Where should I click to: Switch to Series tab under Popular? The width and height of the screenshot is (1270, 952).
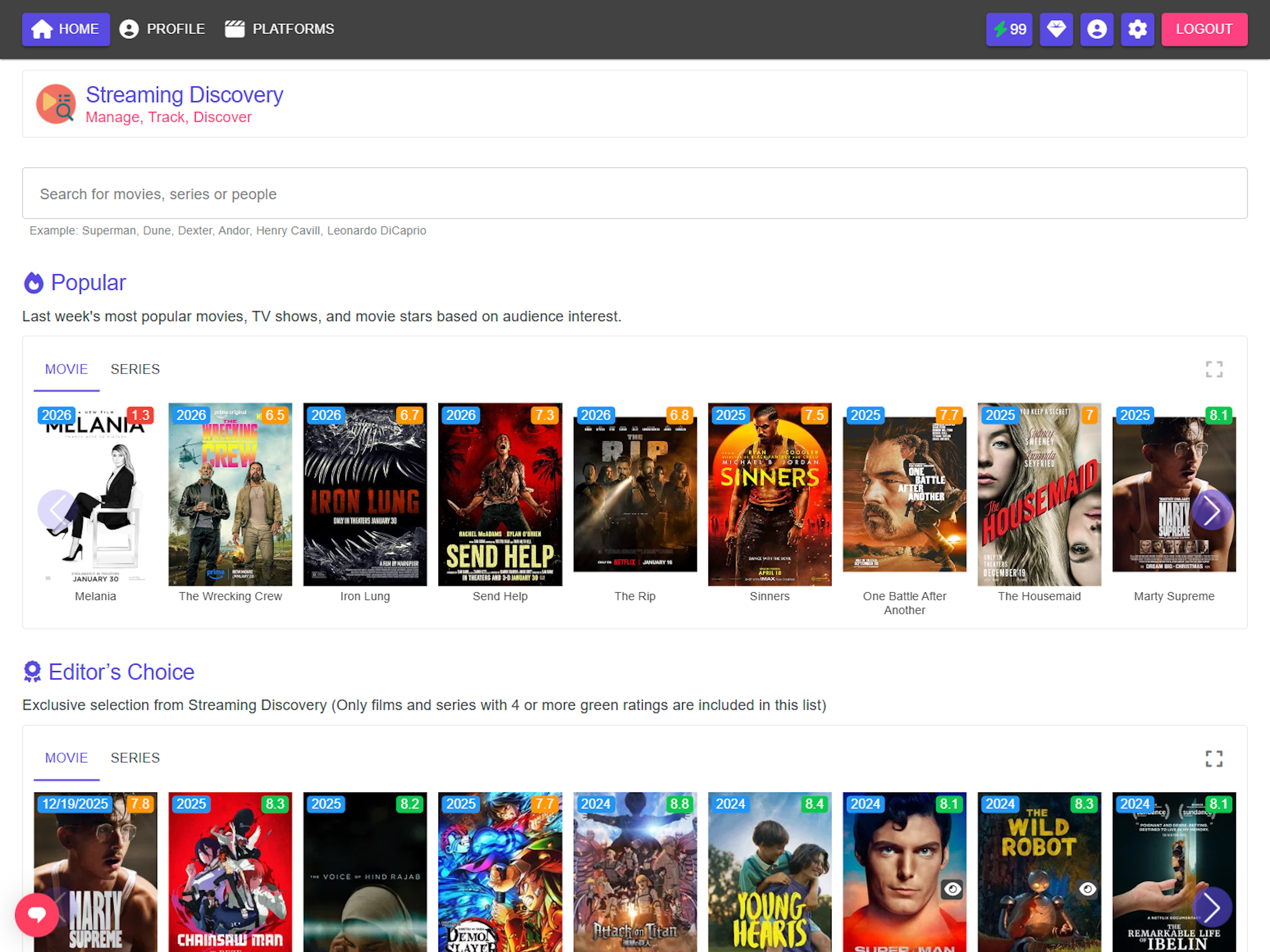coord(135,369)
